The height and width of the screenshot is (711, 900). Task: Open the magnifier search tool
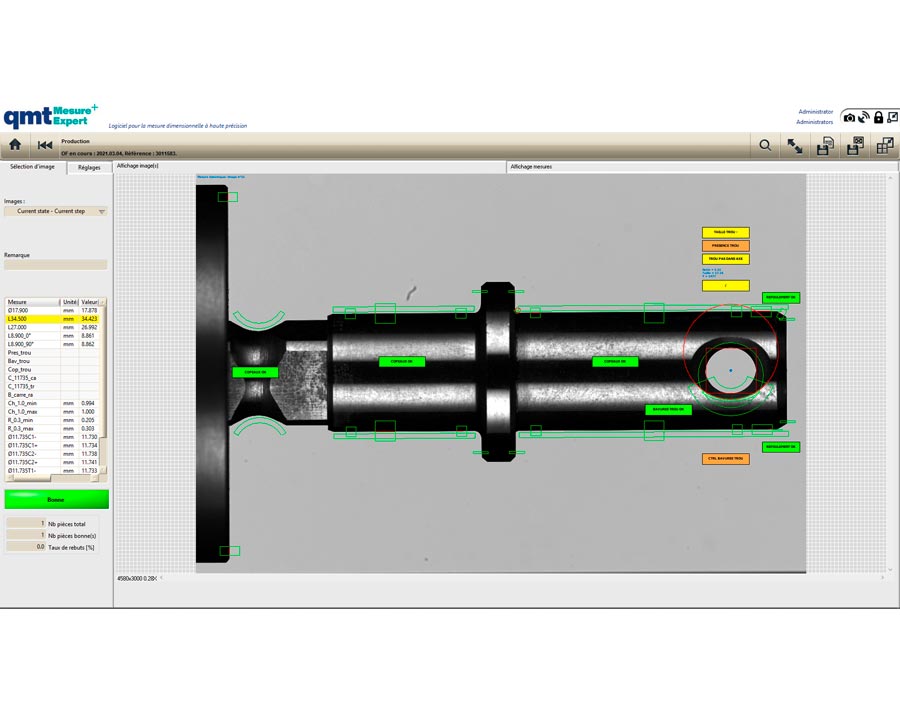[x=765, y=146]
